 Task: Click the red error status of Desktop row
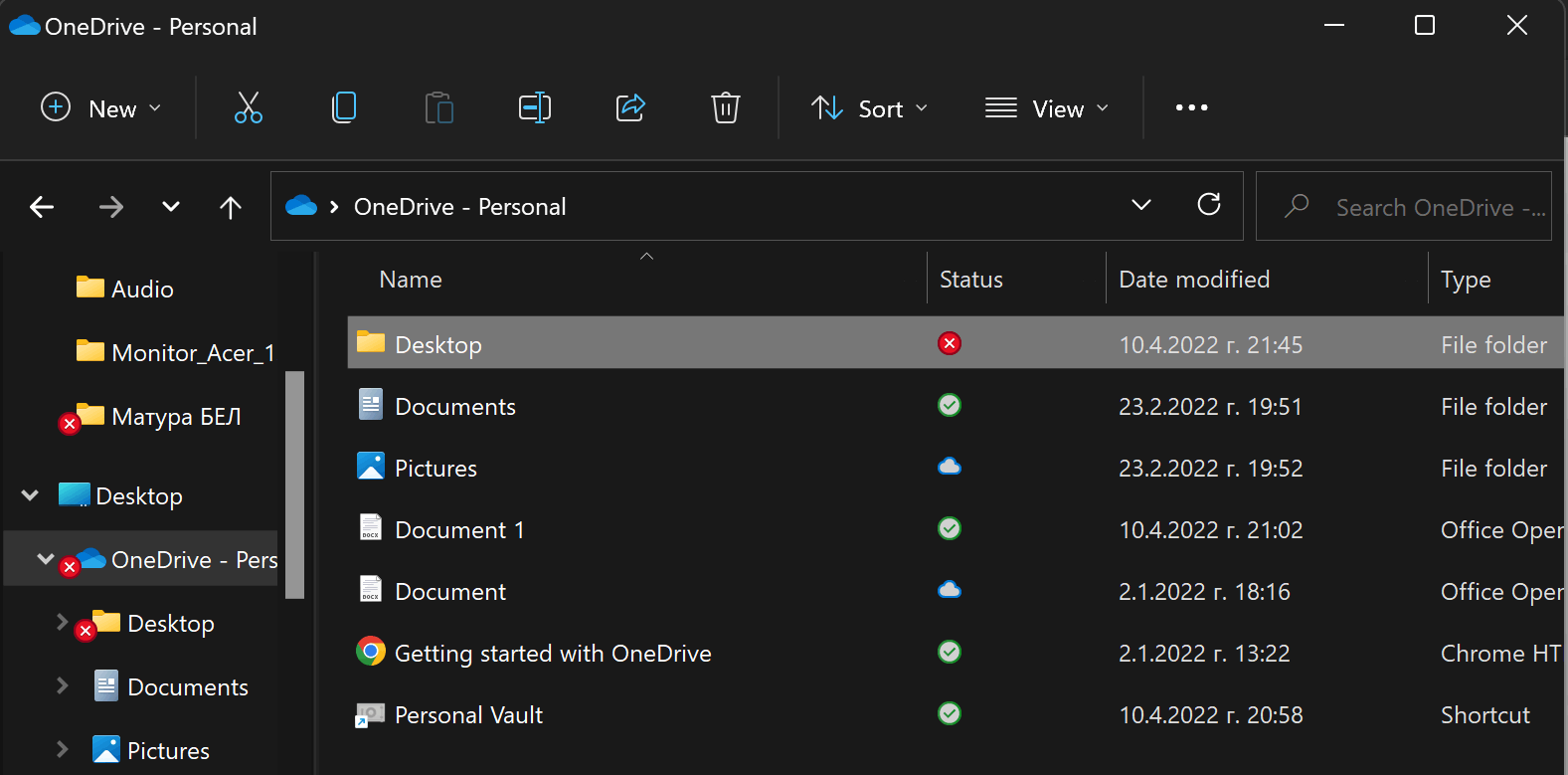(950, 343)
